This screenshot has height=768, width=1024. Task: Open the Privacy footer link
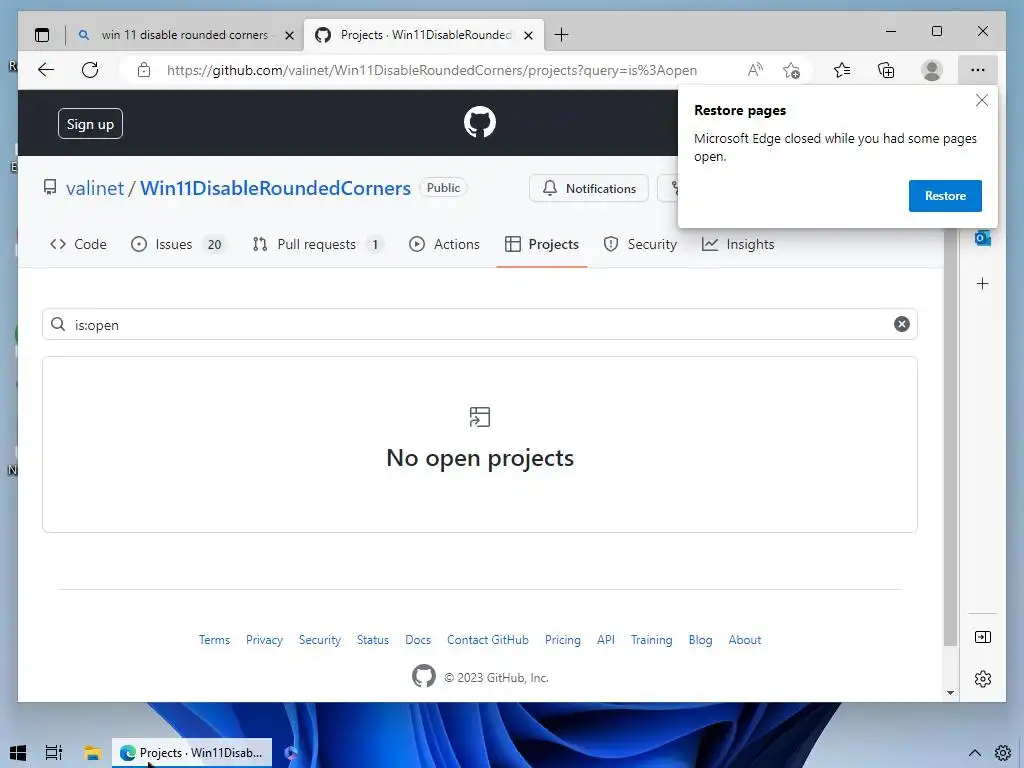pyautogui.click(x=264, y=639)
